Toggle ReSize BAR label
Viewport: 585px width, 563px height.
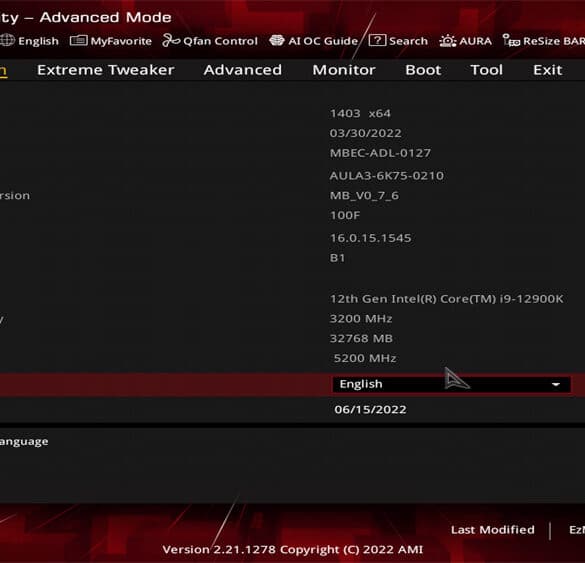coord(554,41)
